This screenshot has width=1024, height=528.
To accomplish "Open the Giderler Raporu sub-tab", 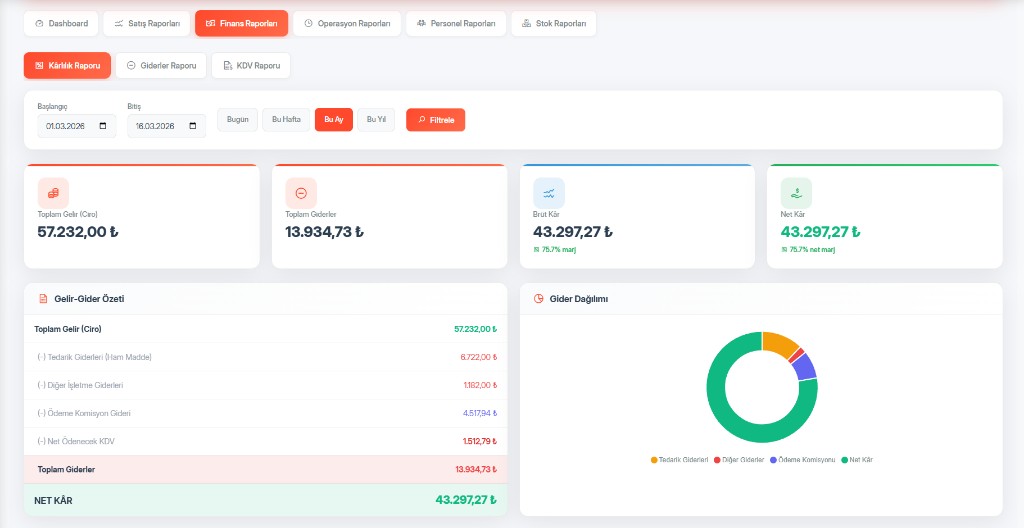I will click(x=161, y=66).
